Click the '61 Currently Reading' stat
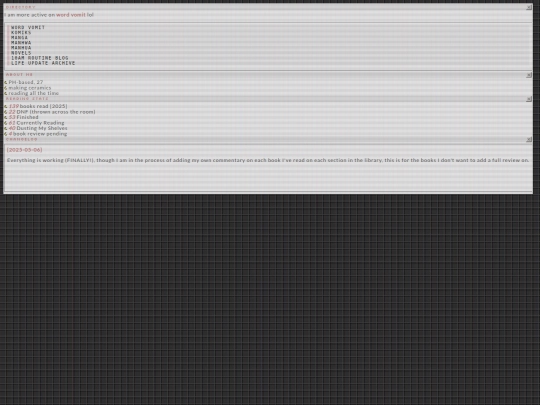Viewport: 540px width, 405px height. (36, 123)
